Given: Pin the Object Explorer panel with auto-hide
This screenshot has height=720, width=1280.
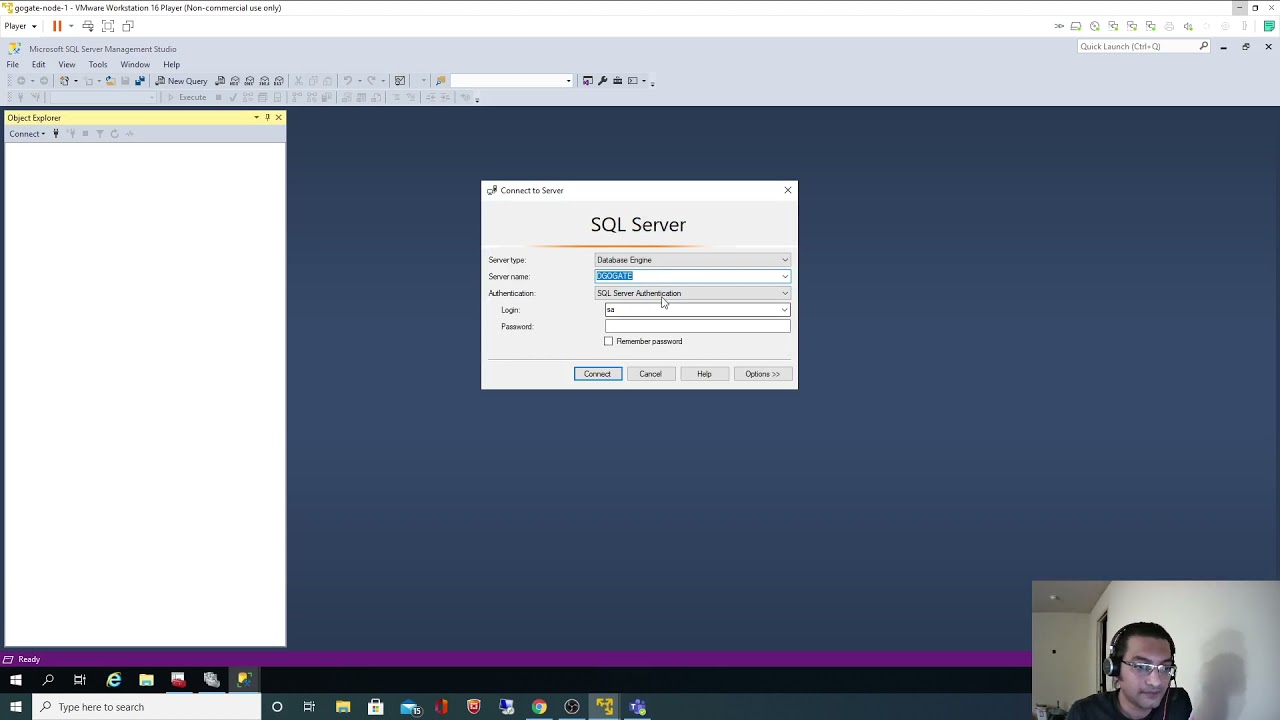Looking at the screenshot, I should pos(267,118).
